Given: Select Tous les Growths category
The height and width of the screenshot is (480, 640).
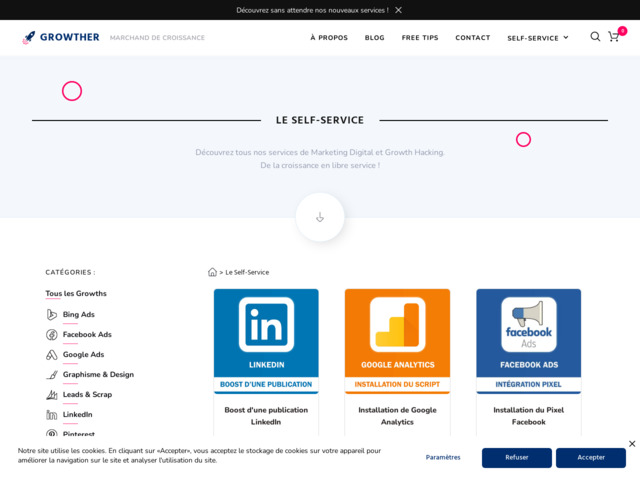Looking at the screenshot, I should pyautogui.click(x=76, y=293).
